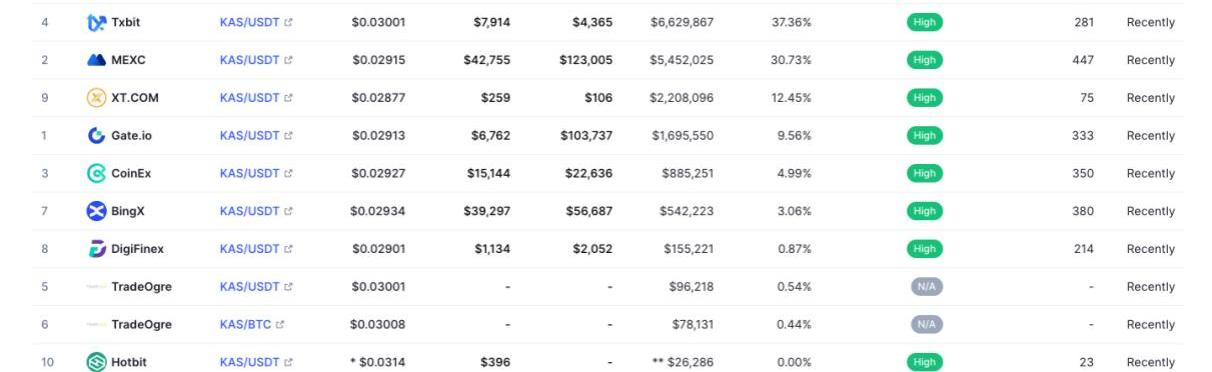Open the Gate.io exchange name link
The image size is (1212, 372).
pyautogui.click(x=132, y=135)
